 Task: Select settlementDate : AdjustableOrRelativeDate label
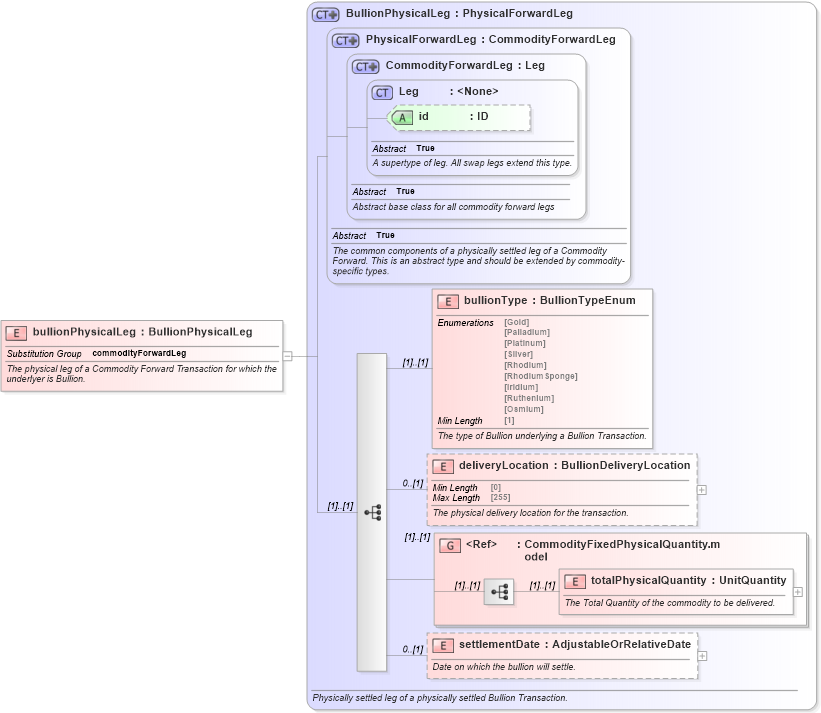(x=575, y=644)
